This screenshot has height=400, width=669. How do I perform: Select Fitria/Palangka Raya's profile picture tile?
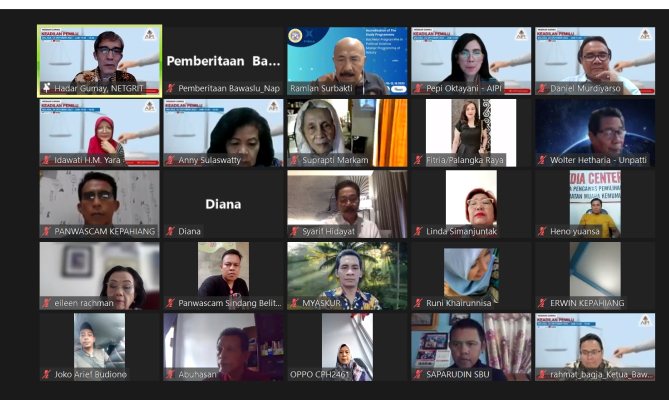point(470,128)
